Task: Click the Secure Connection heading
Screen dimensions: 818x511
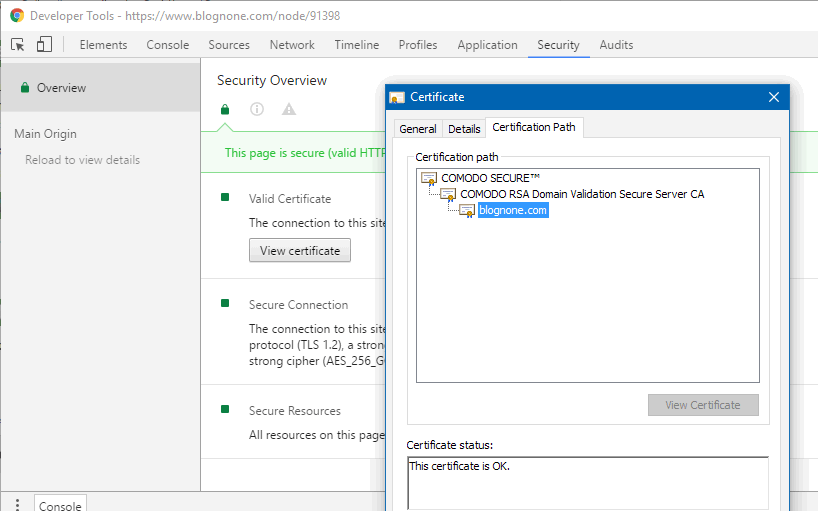Action: tap(298, 305)
